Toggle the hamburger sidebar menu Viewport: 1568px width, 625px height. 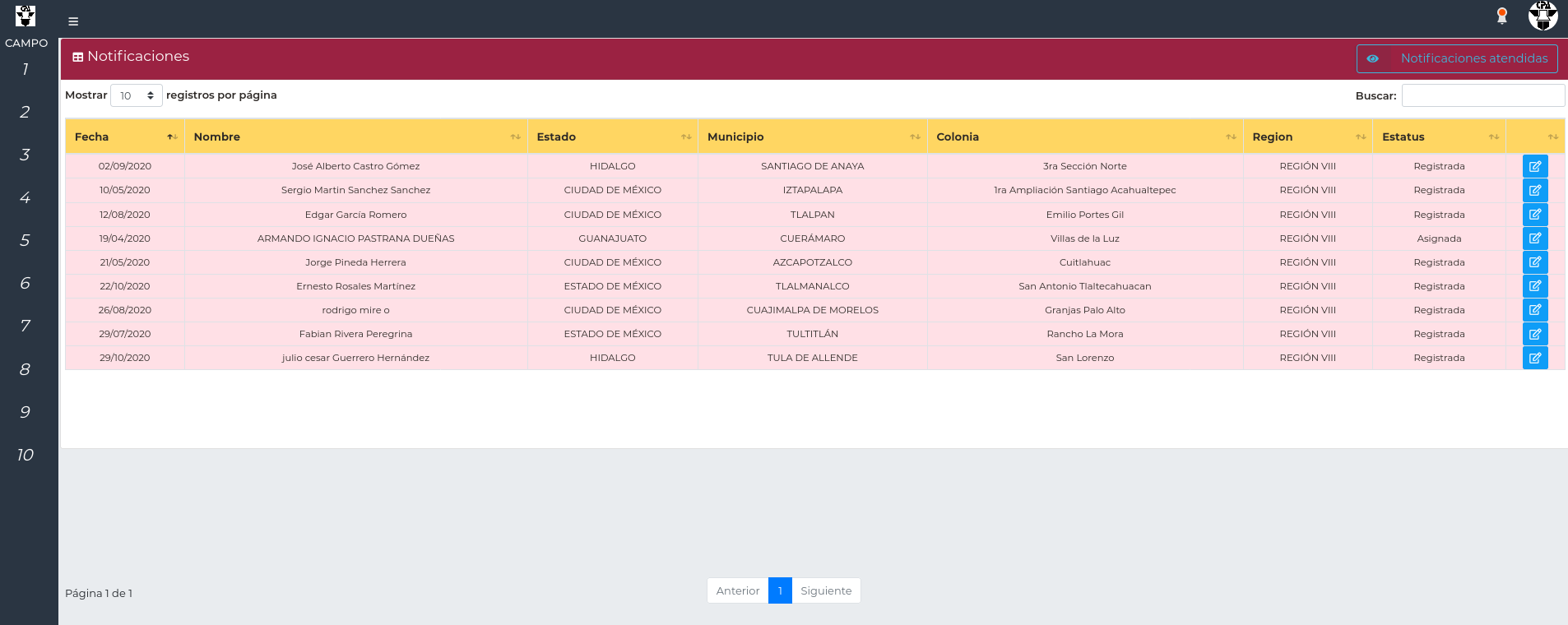[73, 21]
